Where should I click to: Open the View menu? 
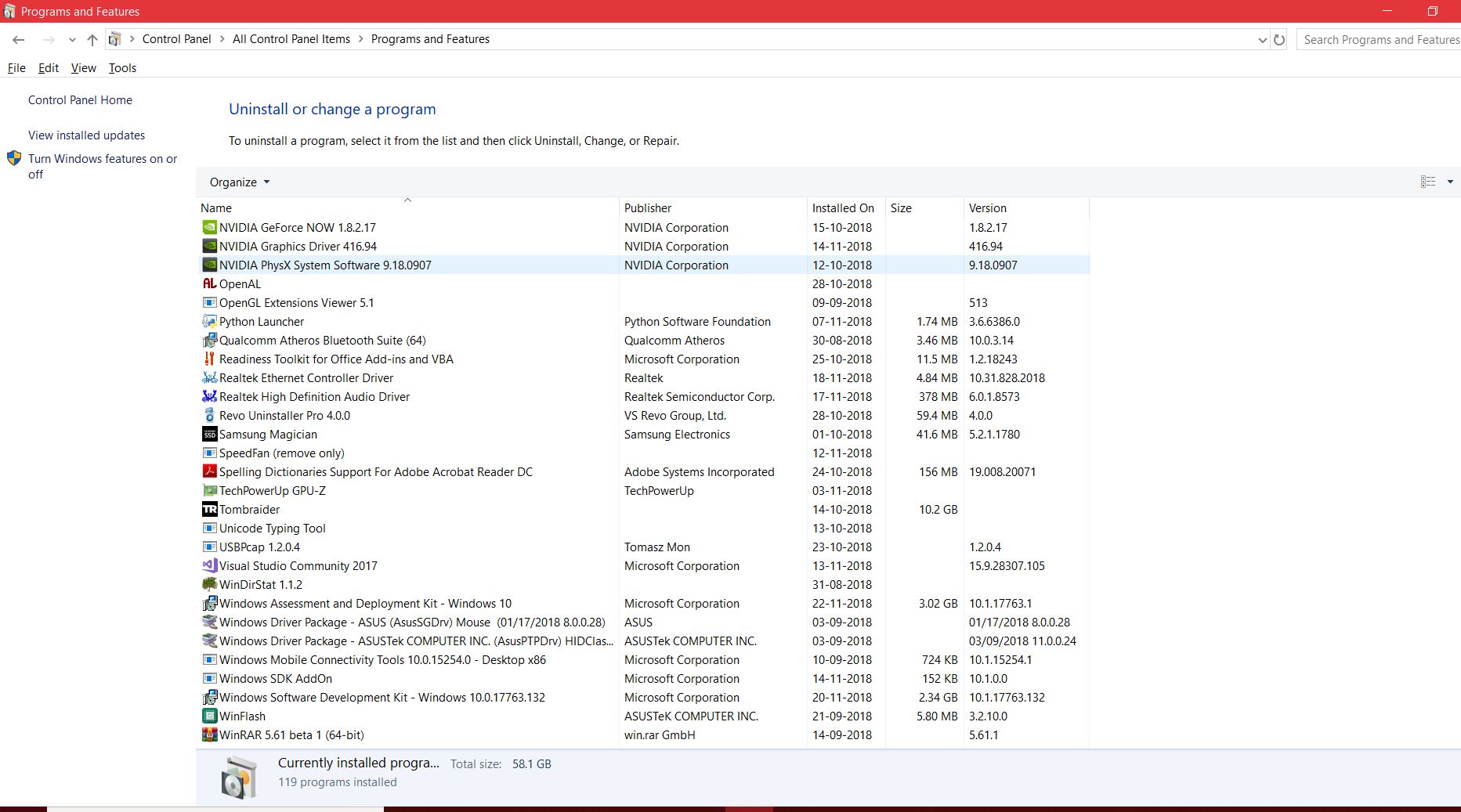coord(84,68)
